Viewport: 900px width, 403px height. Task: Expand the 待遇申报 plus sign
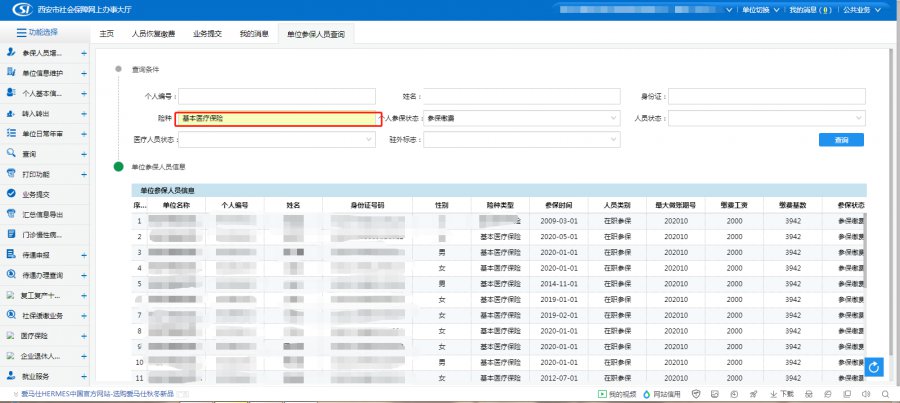click(x=84, y=255)
